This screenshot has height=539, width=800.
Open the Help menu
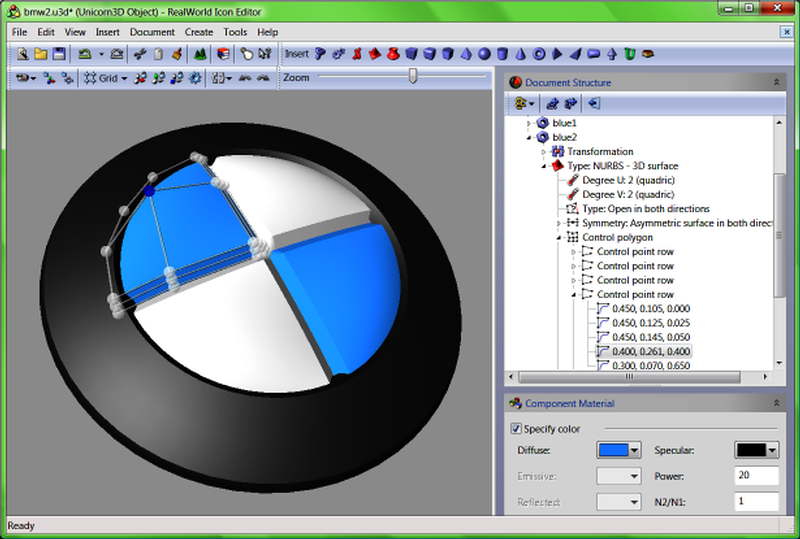coord(267,32)
